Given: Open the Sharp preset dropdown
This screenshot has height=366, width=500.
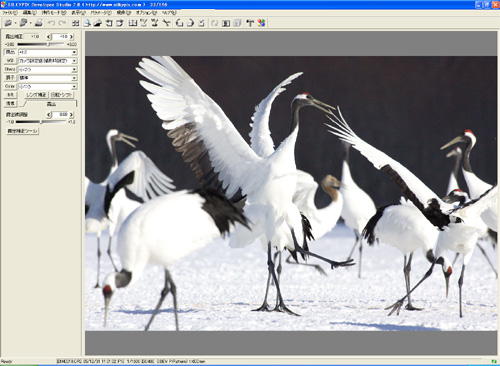Looking at the screenshot, I should [74, 70].
